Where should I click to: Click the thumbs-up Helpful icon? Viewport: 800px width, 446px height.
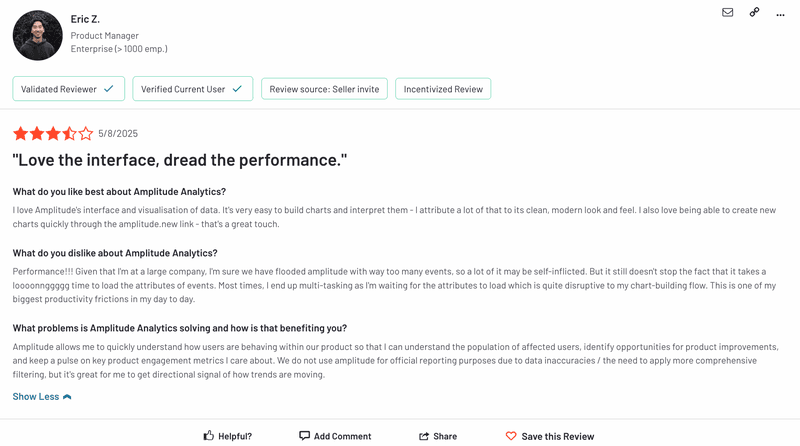209,436
